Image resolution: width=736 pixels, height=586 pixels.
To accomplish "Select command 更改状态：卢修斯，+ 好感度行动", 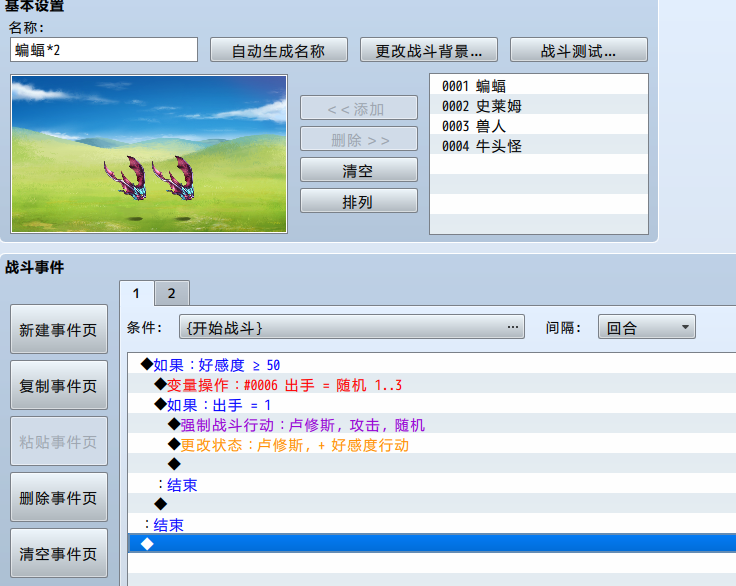I will point(432,445).
